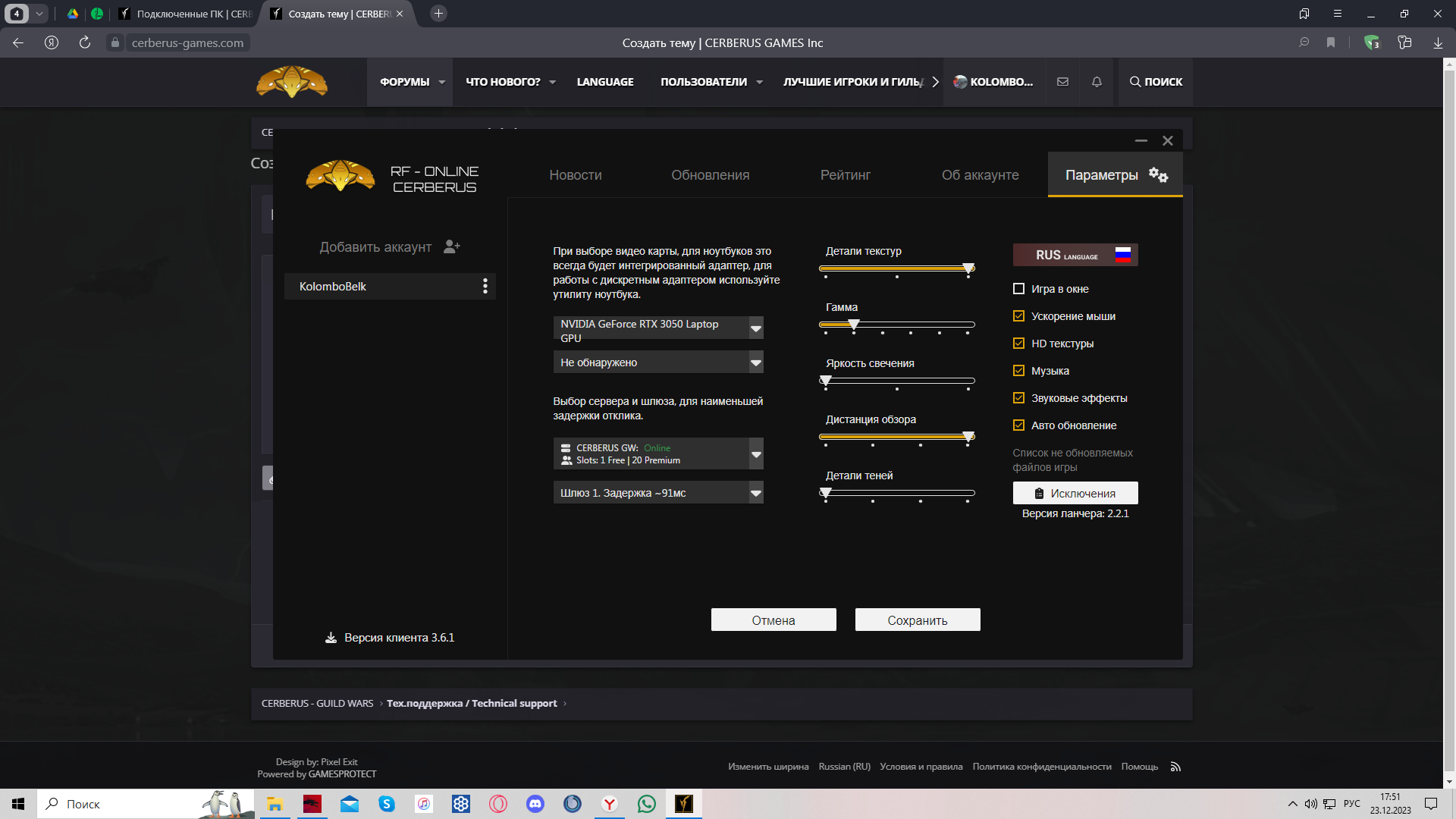The image size is (1456, 819).
Task: Open the Не обнаружено dropdown
Action: point(756,362)
